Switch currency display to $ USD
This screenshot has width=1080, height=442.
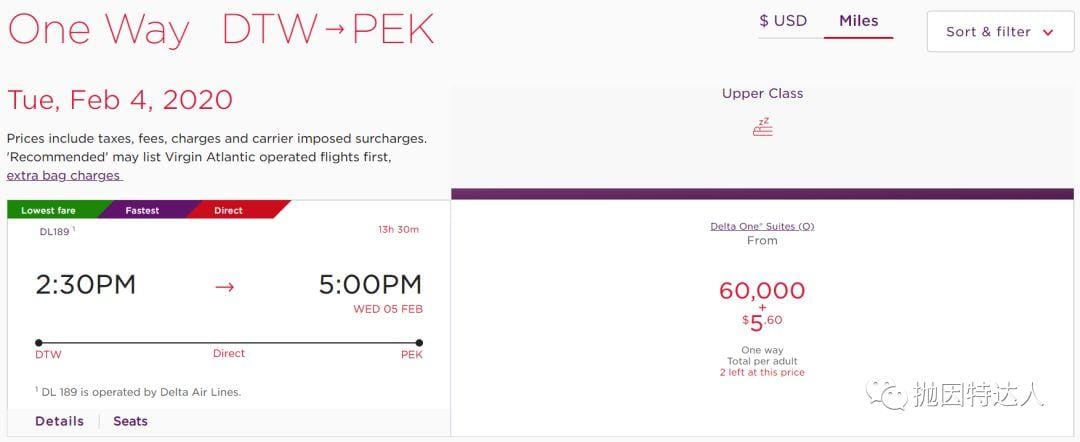tap(783, 21)
